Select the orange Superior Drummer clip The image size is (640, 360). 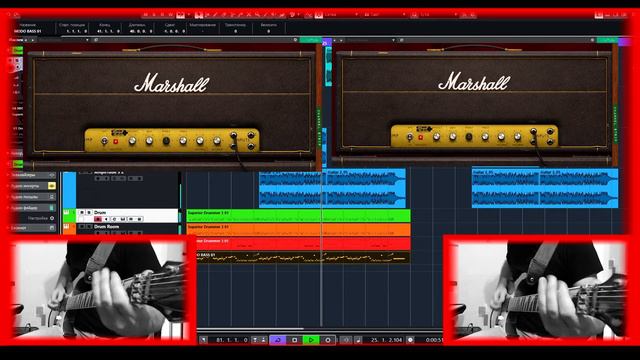pyautogui.click(x=298, y=229)
